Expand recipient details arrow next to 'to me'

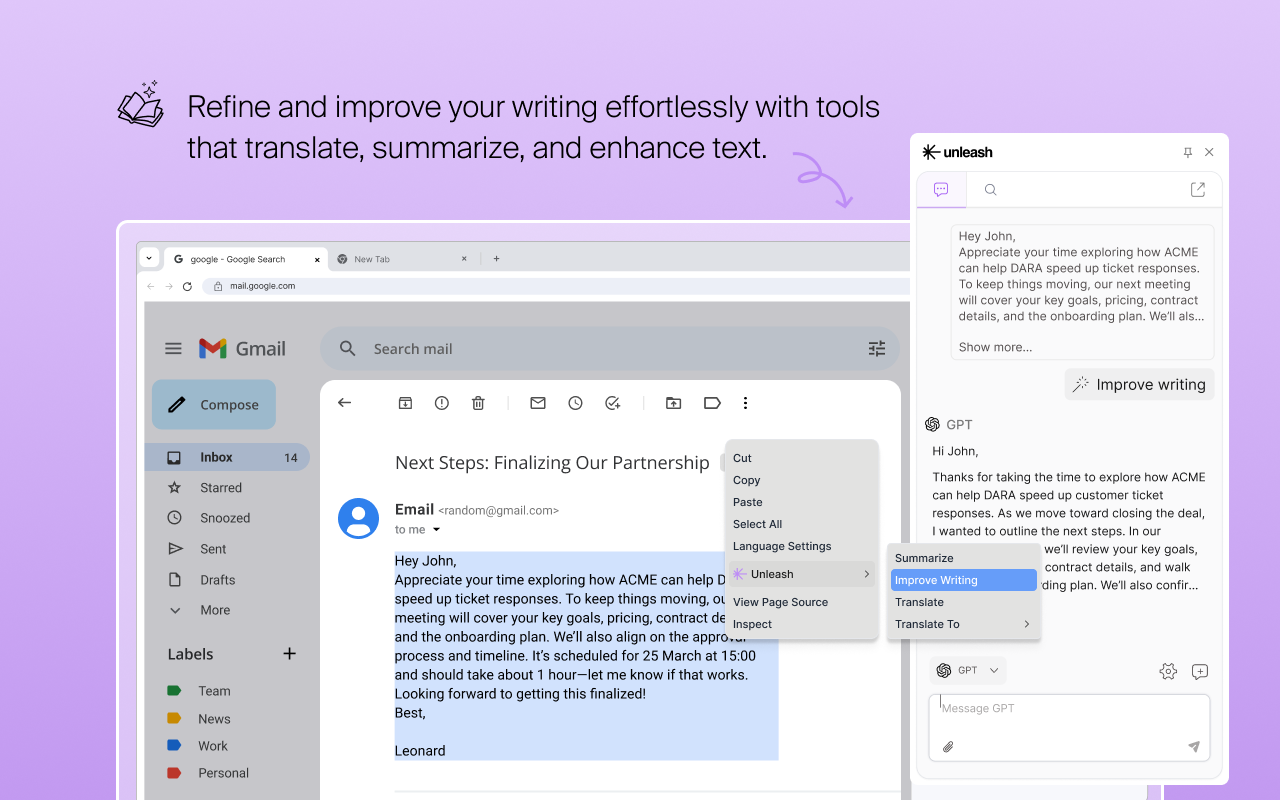(x=437, y=530)
